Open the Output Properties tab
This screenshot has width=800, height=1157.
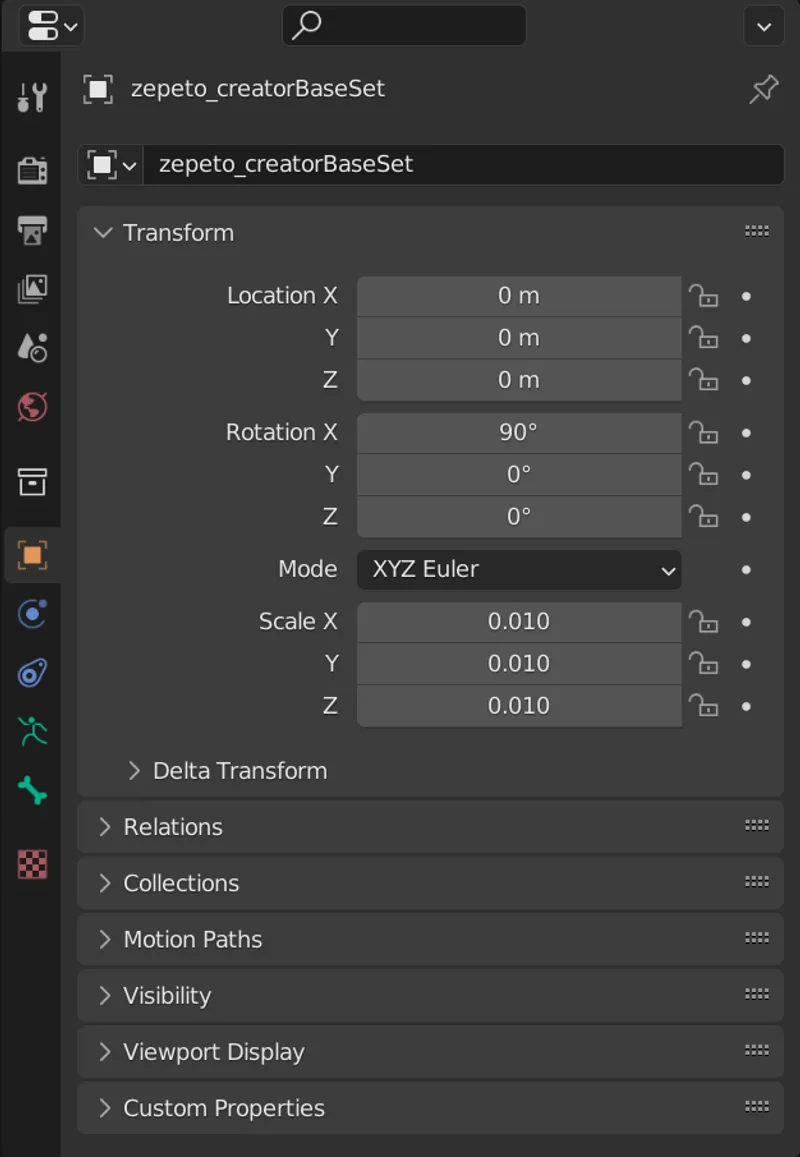pyautogui.click(x=31, y=230)
